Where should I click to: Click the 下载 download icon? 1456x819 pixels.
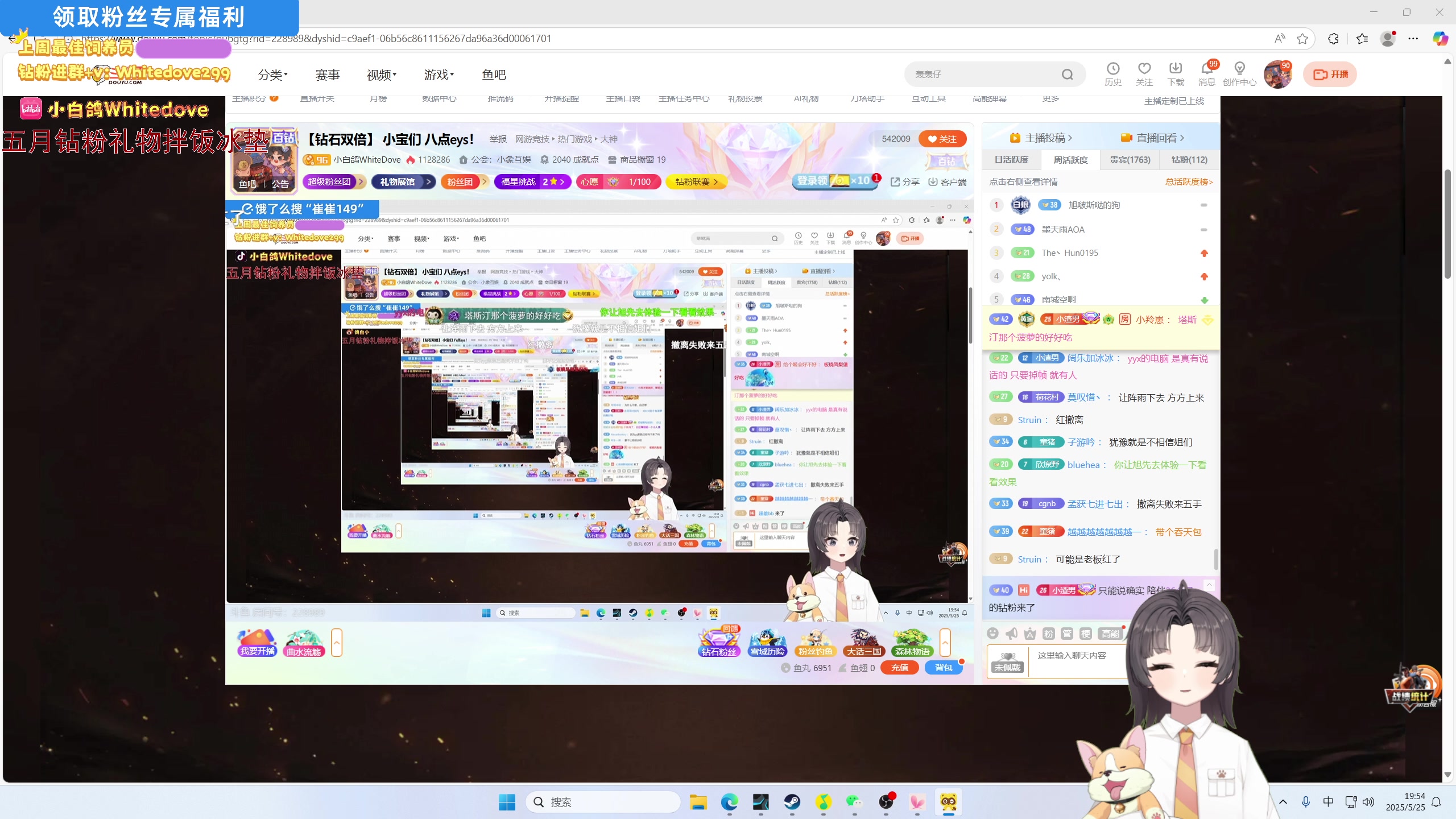click(1175, 74)
